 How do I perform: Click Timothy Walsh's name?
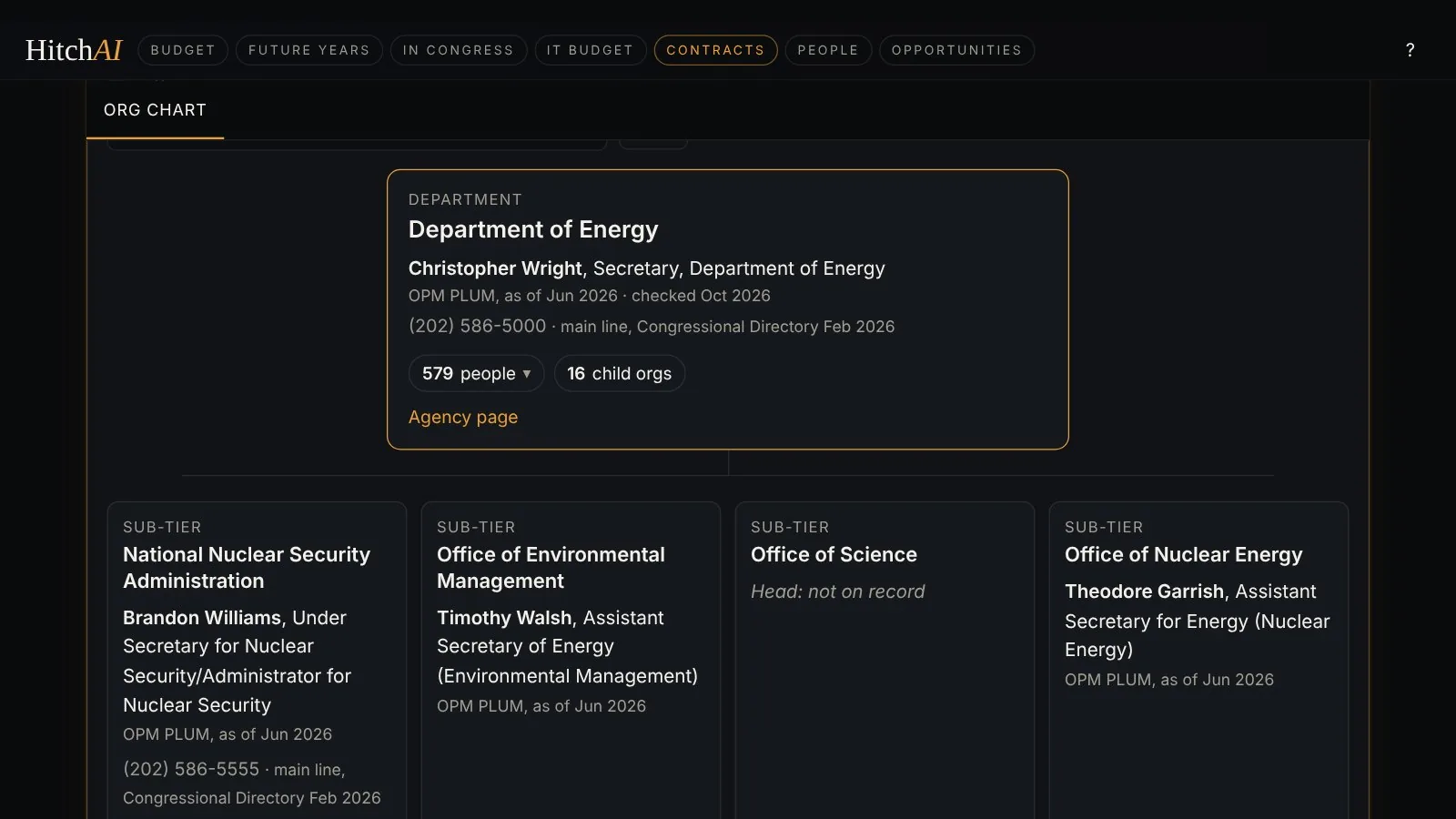point(504,618)
